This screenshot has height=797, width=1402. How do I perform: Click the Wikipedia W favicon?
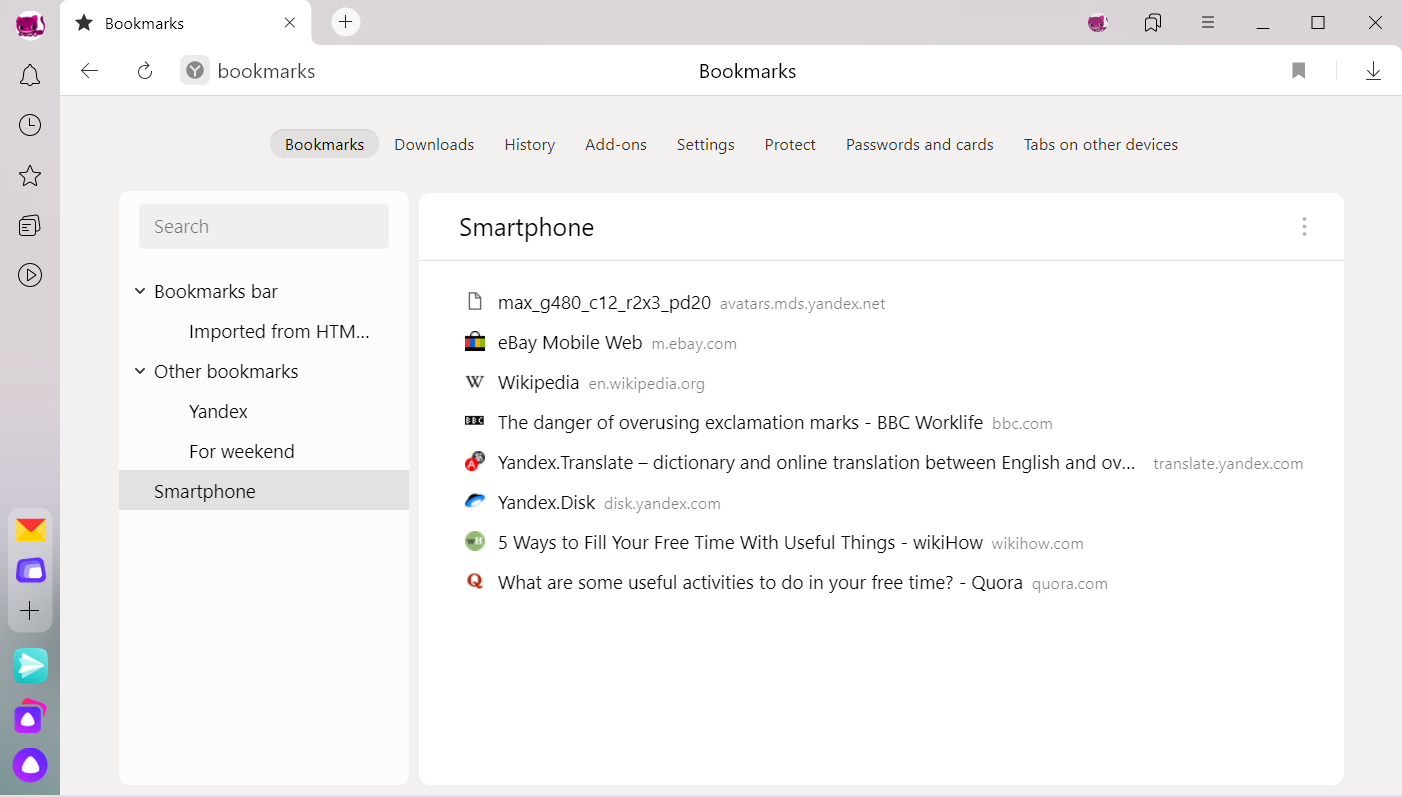tap(475, 383)
